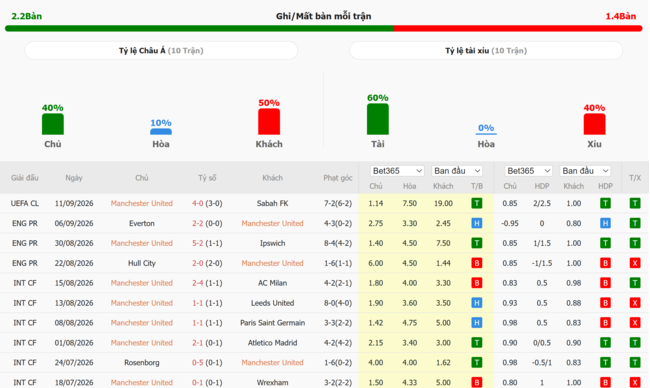The width and height of the screenshot is (650, 388).
Task: Click the 19.00 away odds cell
Action: tap(443, 204)
